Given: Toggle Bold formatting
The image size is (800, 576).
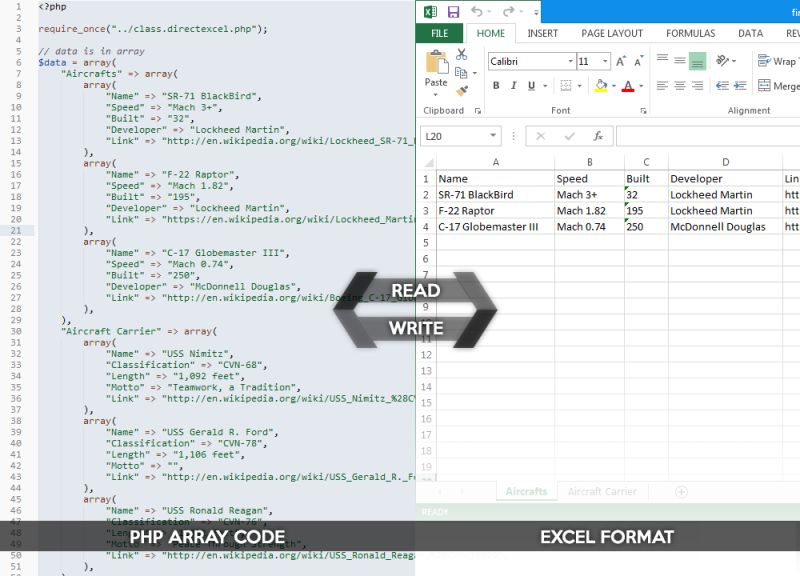Looking at the screenshot, I should tap(495, 86).
